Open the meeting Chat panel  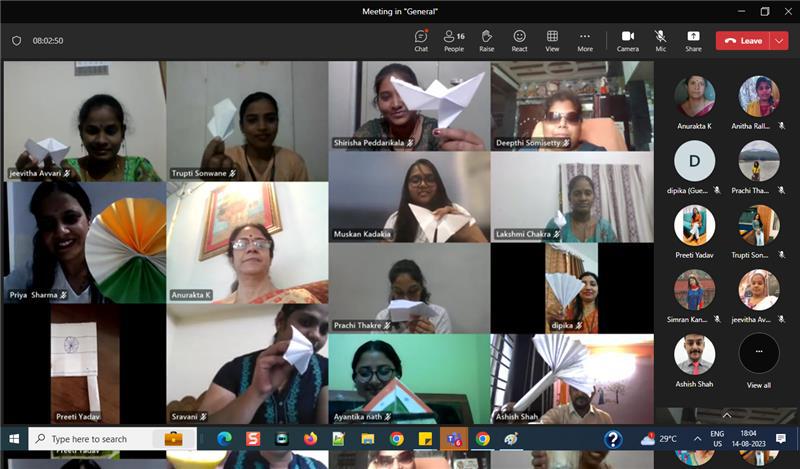[x=421, y=40]
